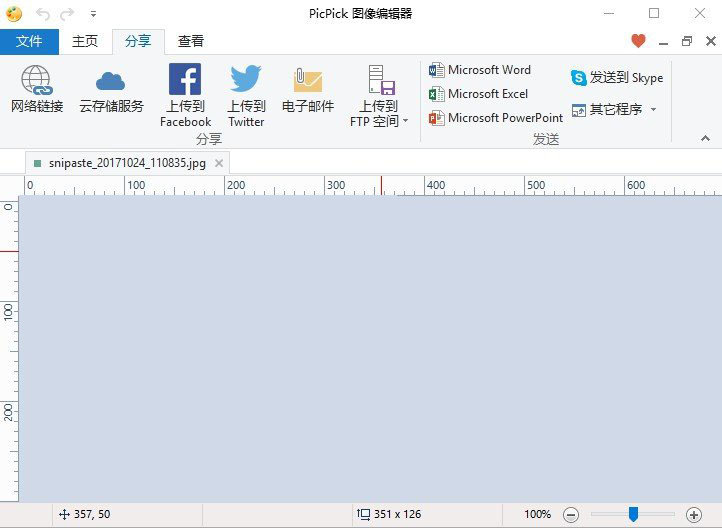Close the snipaste_20171024_110835.jpg tab
The image size is (722, 528).
pyautogui.click(x=219, y=163)
